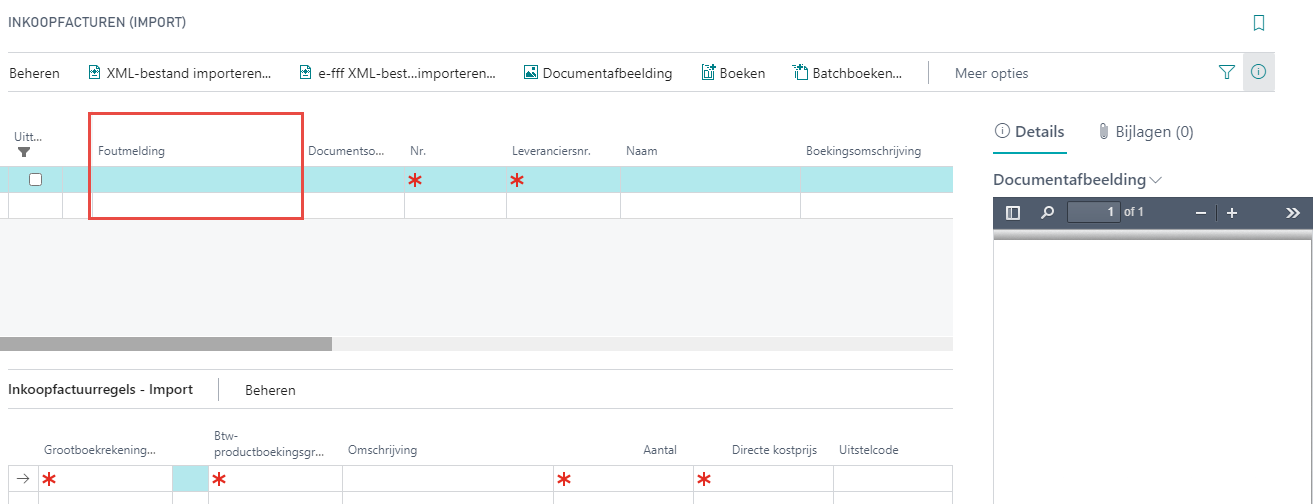Click XML-bestand importeren button
The height and width of the screenshot is (504, 1316).
(180, 73)
